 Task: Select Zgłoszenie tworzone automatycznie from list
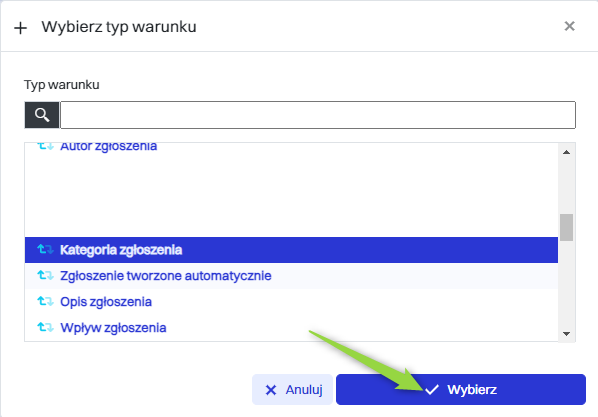(291, 276)
